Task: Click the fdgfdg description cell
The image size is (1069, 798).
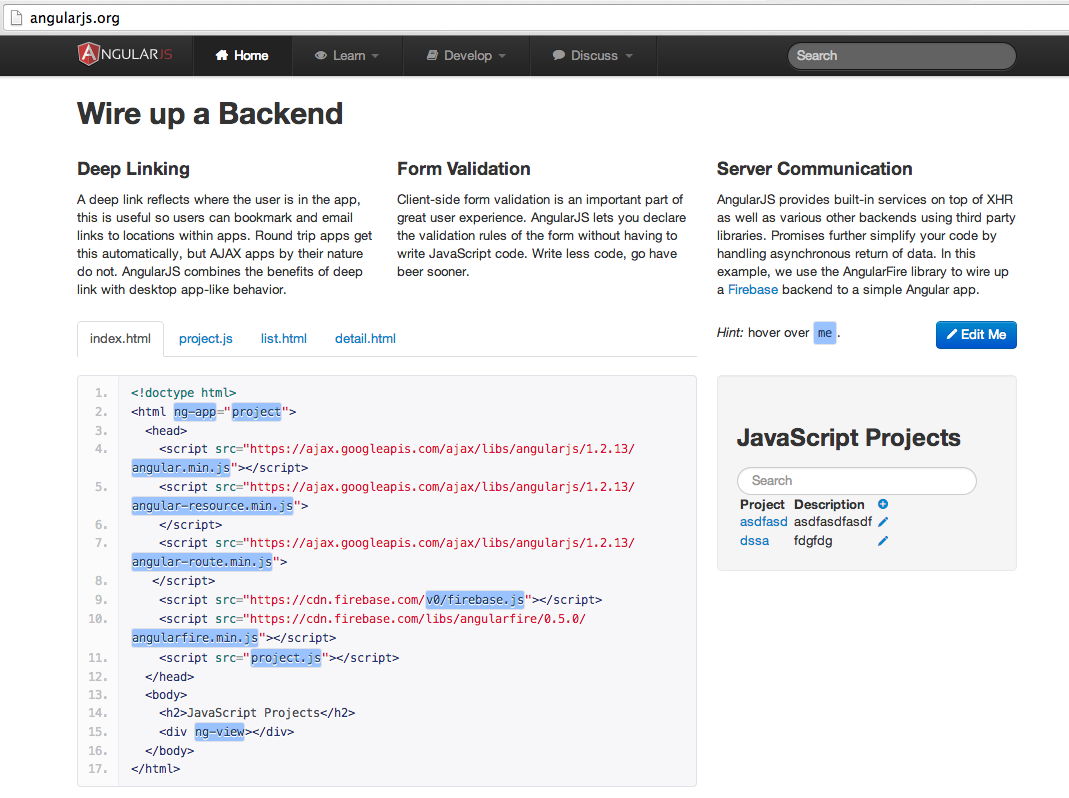Action: 813,541
